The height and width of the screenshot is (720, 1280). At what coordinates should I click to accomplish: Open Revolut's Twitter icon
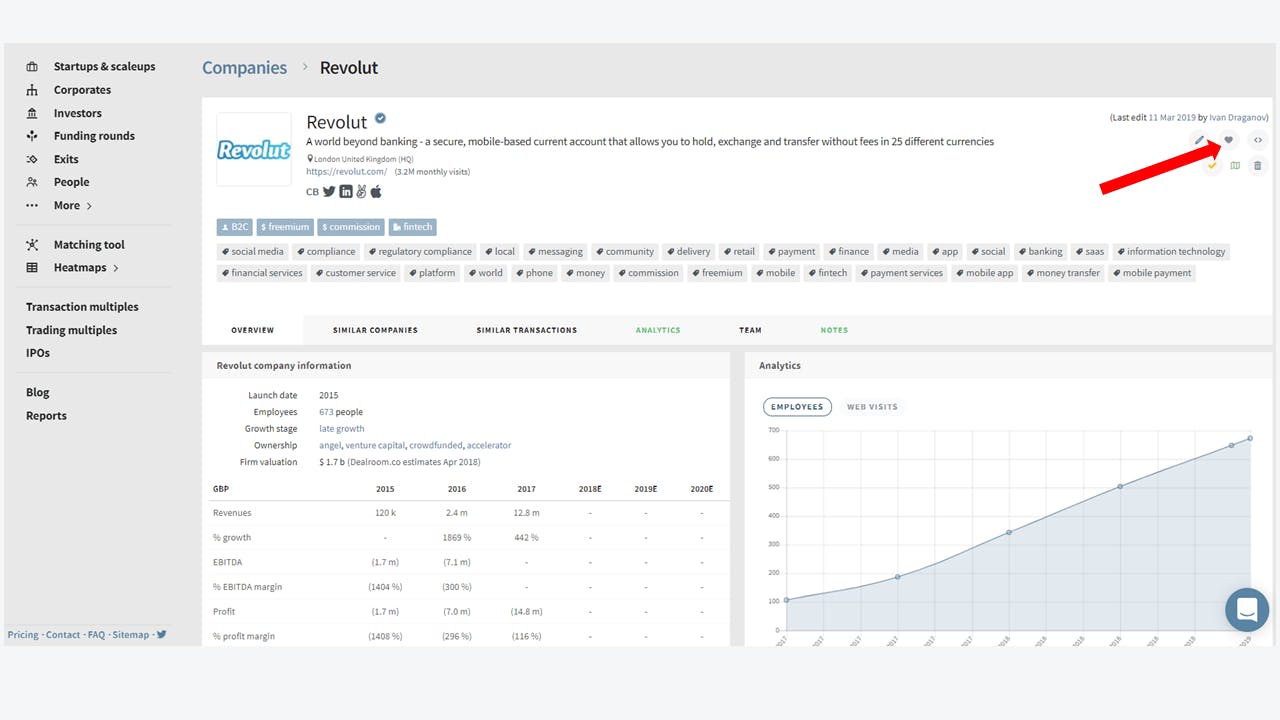pyautogui.click(x=329, y=191)
